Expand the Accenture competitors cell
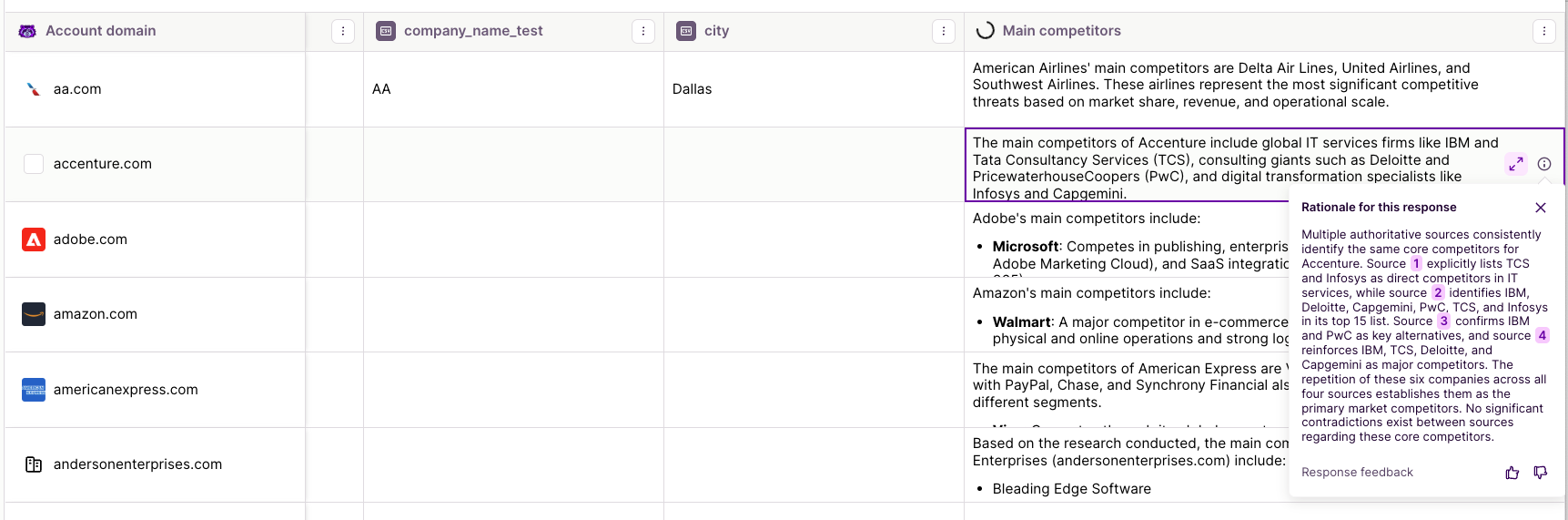Image resolution: width=1568 pixels, height=520 pixels. click(x=1516, y=164)
